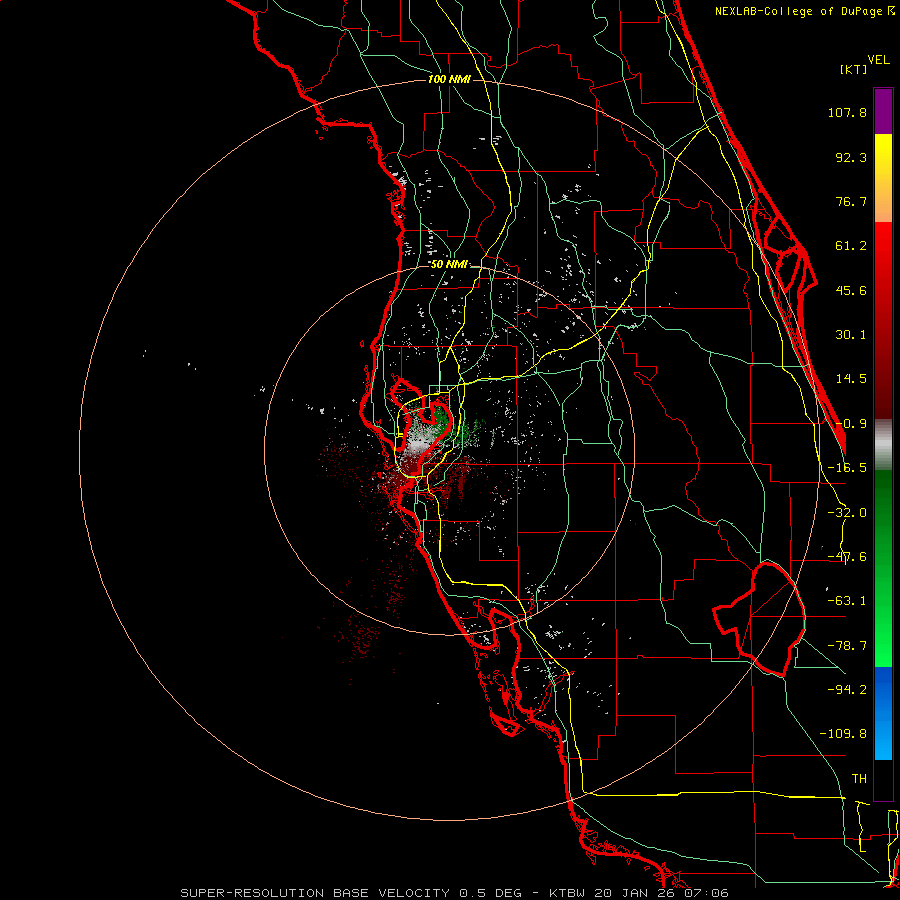Screen dimensions: 900x900
Task: Pick the yellow-orange segment of the velocity scale
Action: click(x=883, y=178)
